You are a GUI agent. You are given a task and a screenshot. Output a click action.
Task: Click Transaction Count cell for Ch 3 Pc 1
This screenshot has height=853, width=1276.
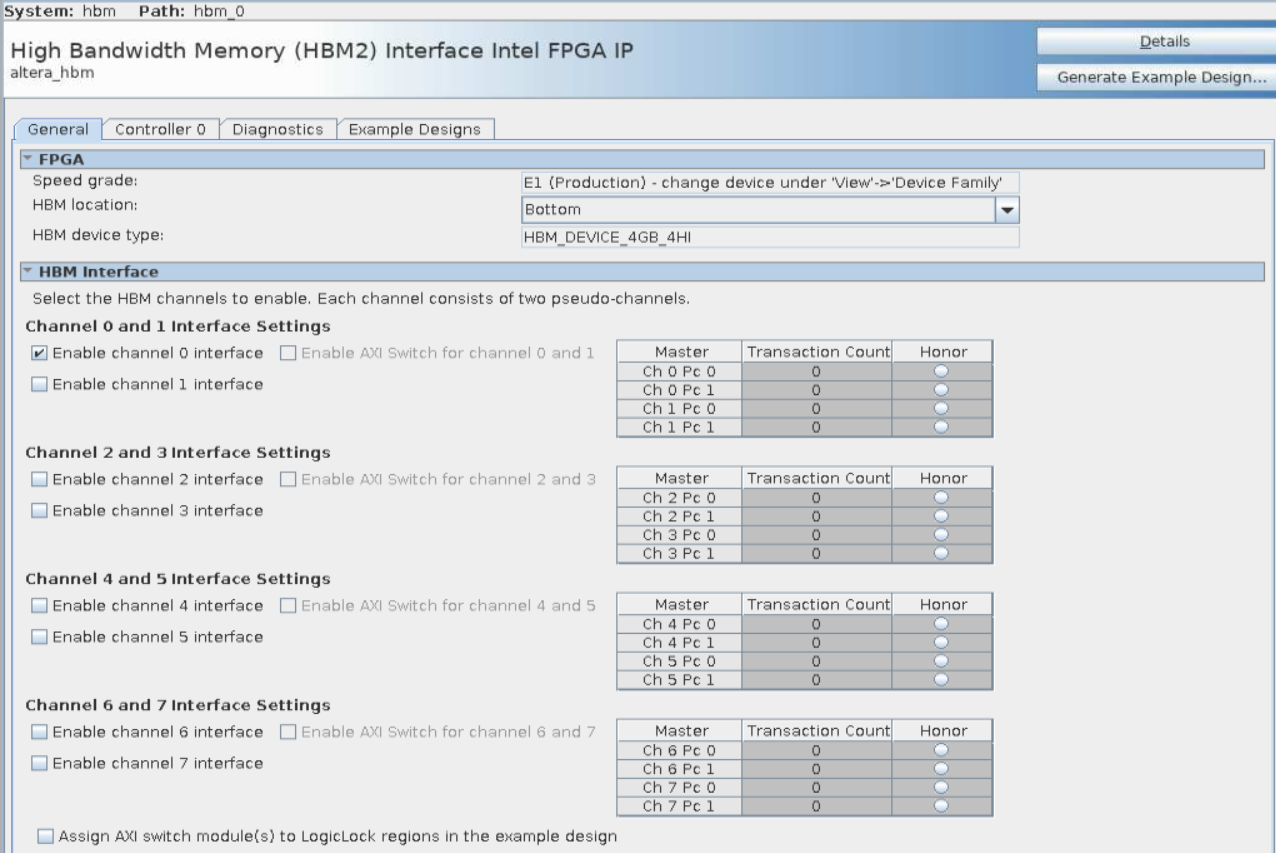816,553
